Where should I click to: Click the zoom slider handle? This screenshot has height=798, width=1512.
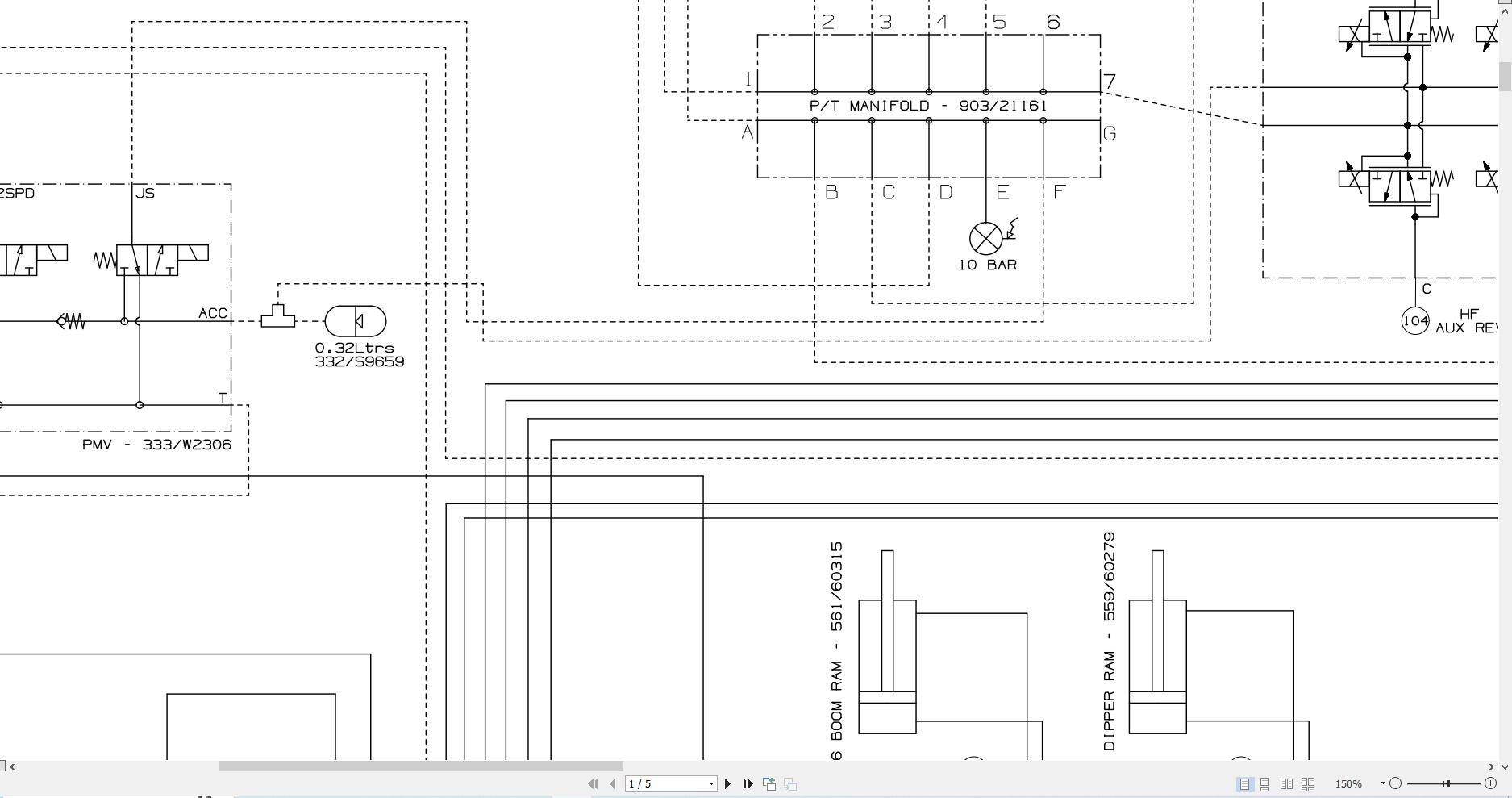click(1447, 783)
